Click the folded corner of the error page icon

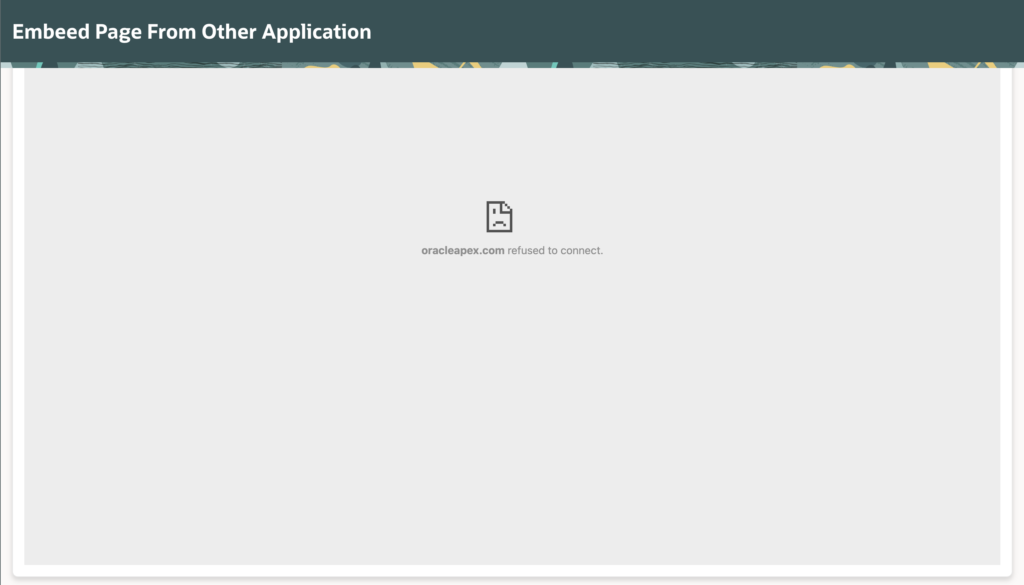508,205
